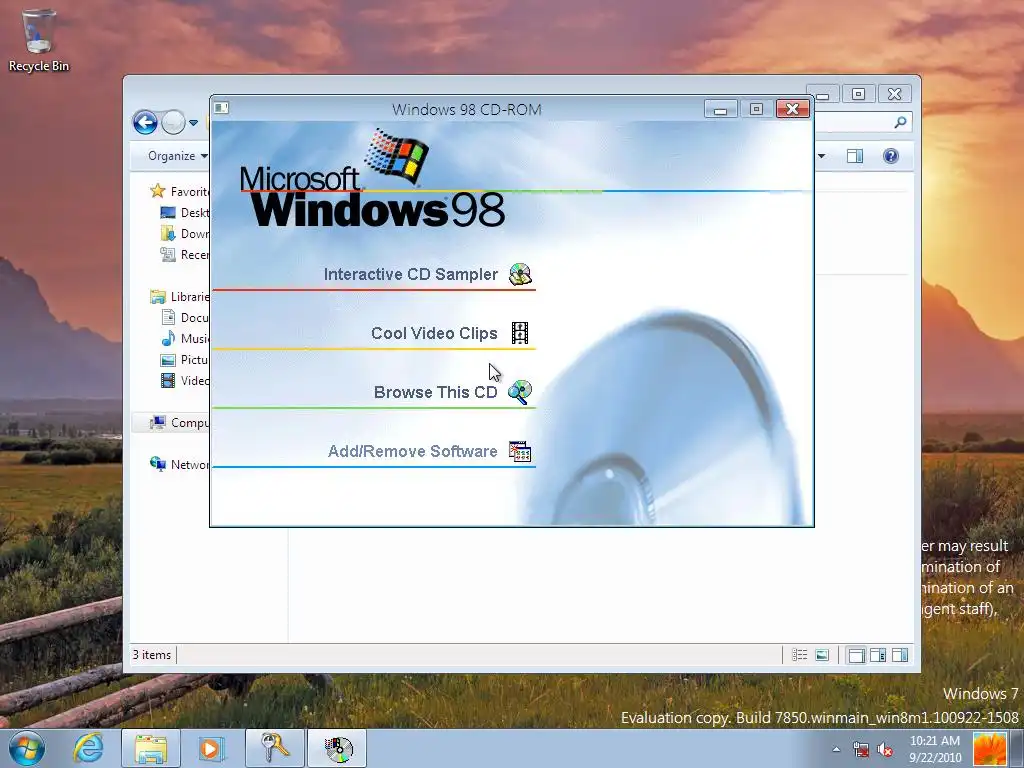Switch Explorer to large icons view
The width and height of the screenshot is (1024, 768).
(x=822, y=655)
